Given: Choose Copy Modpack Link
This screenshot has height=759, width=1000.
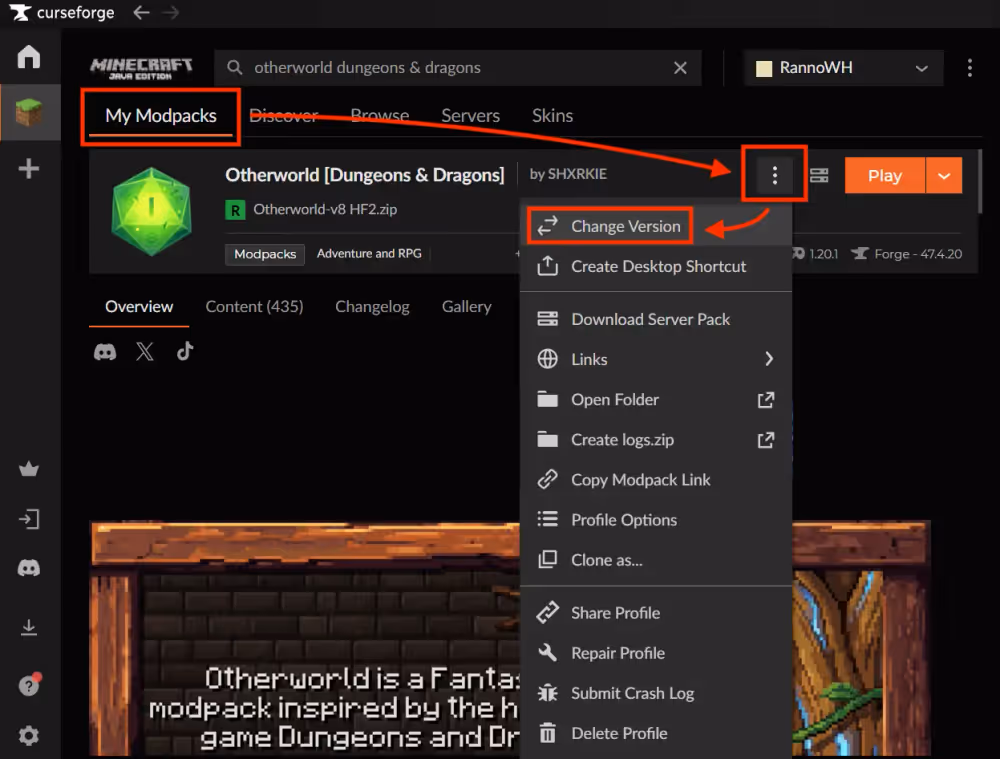Looking at the screenshot, I should [656, 480].
